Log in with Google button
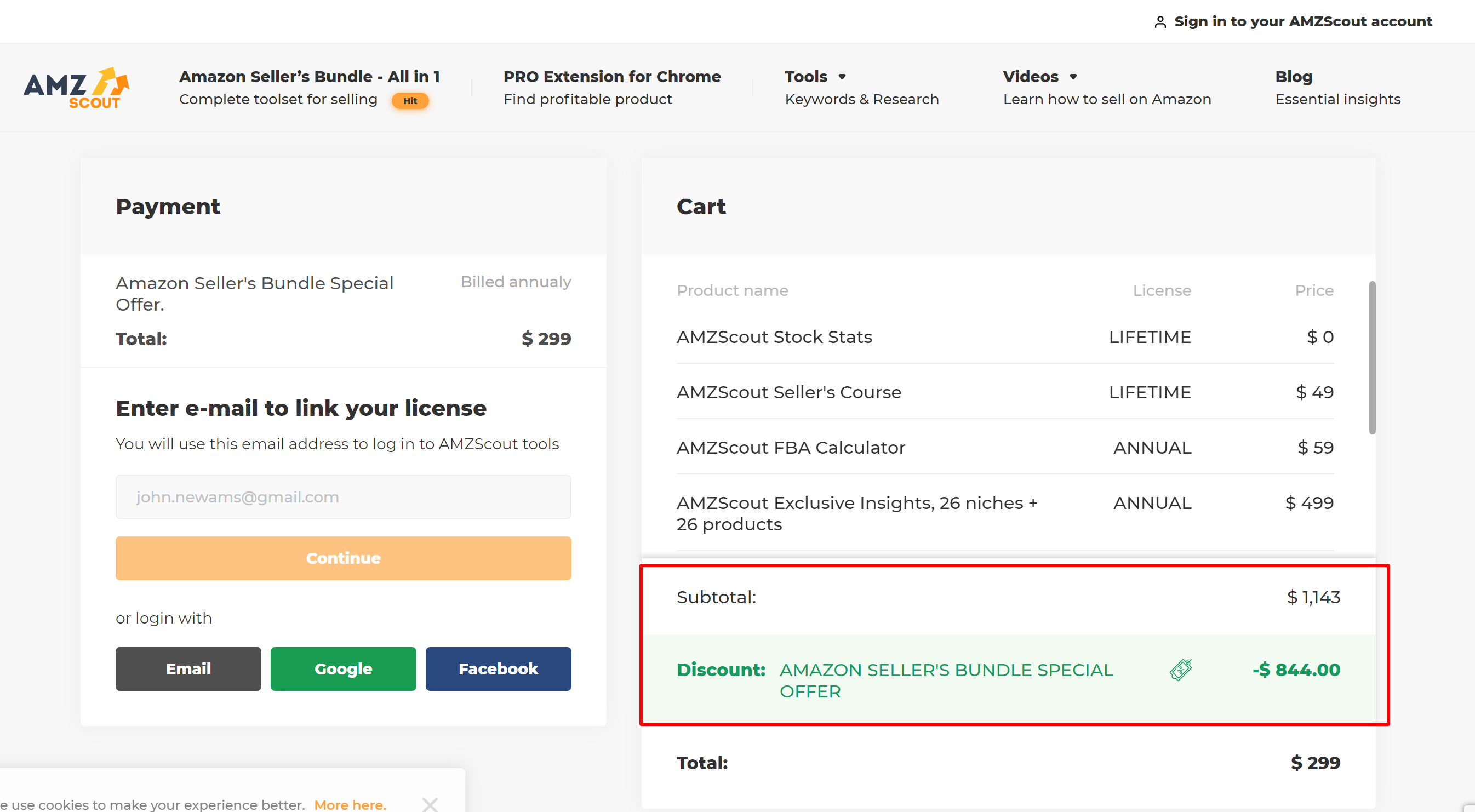 [x=343, y=669]
